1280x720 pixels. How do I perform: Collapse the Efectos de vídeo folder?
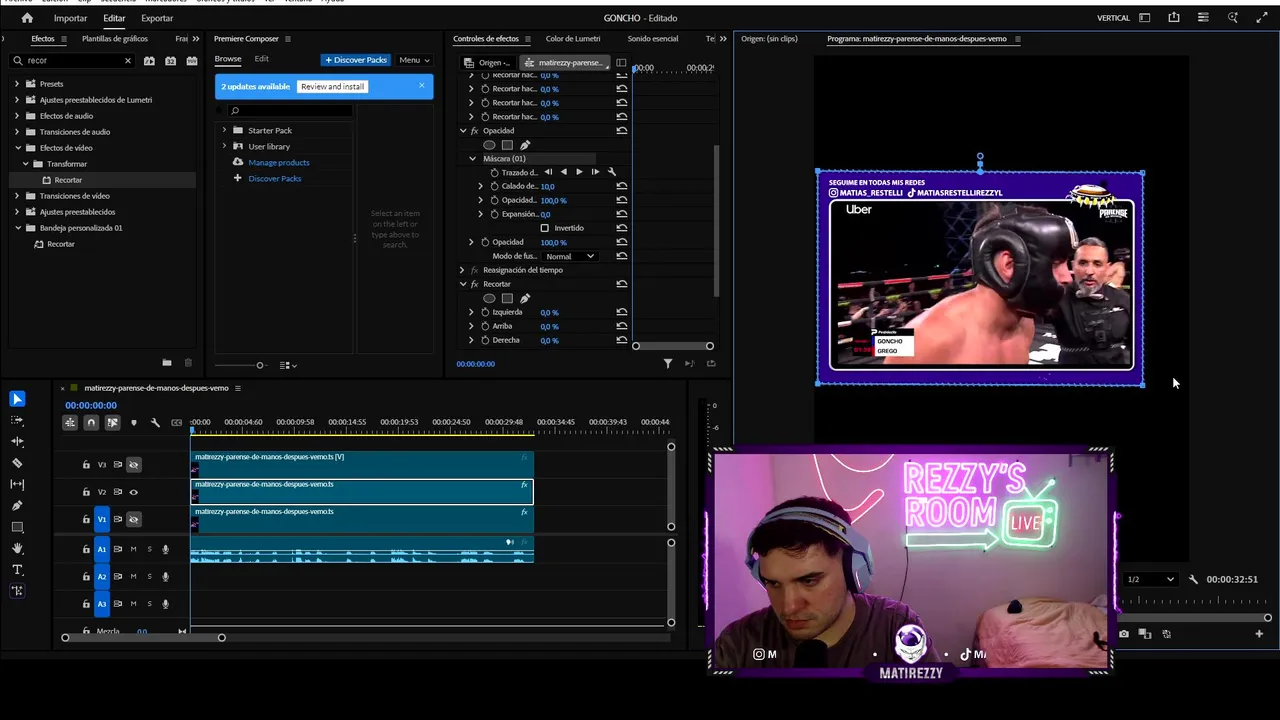pyautogui.click(x=17, y=148)
